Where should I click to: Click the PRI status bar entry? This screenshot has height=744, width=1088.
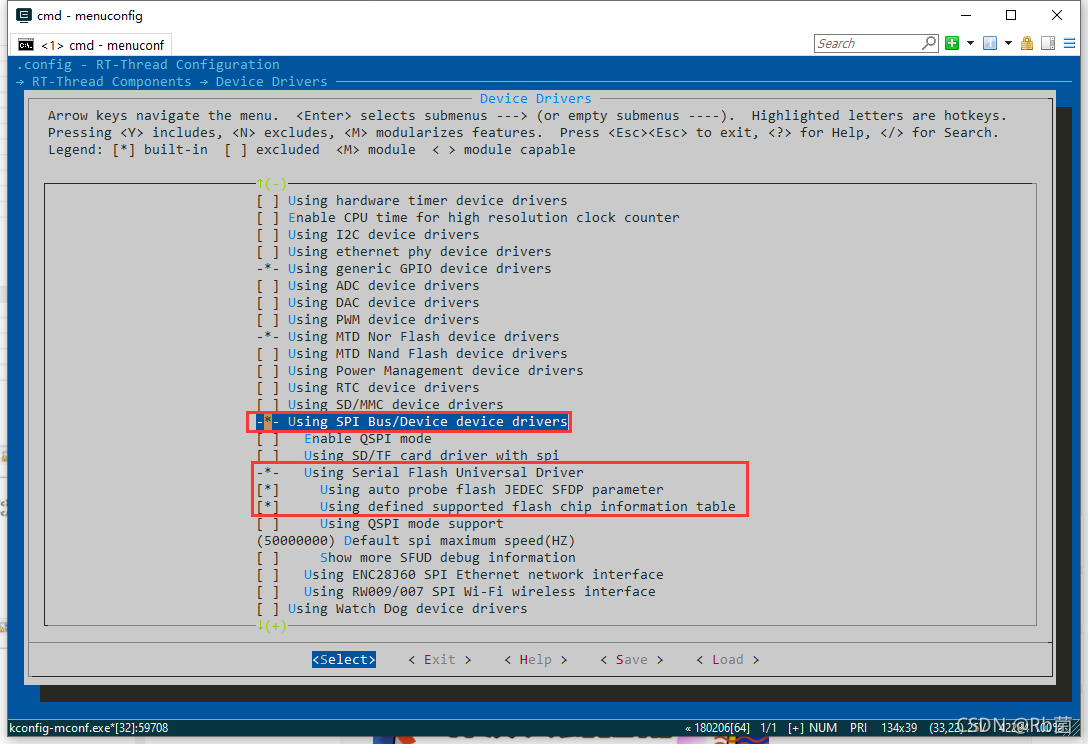coord(858,727)
